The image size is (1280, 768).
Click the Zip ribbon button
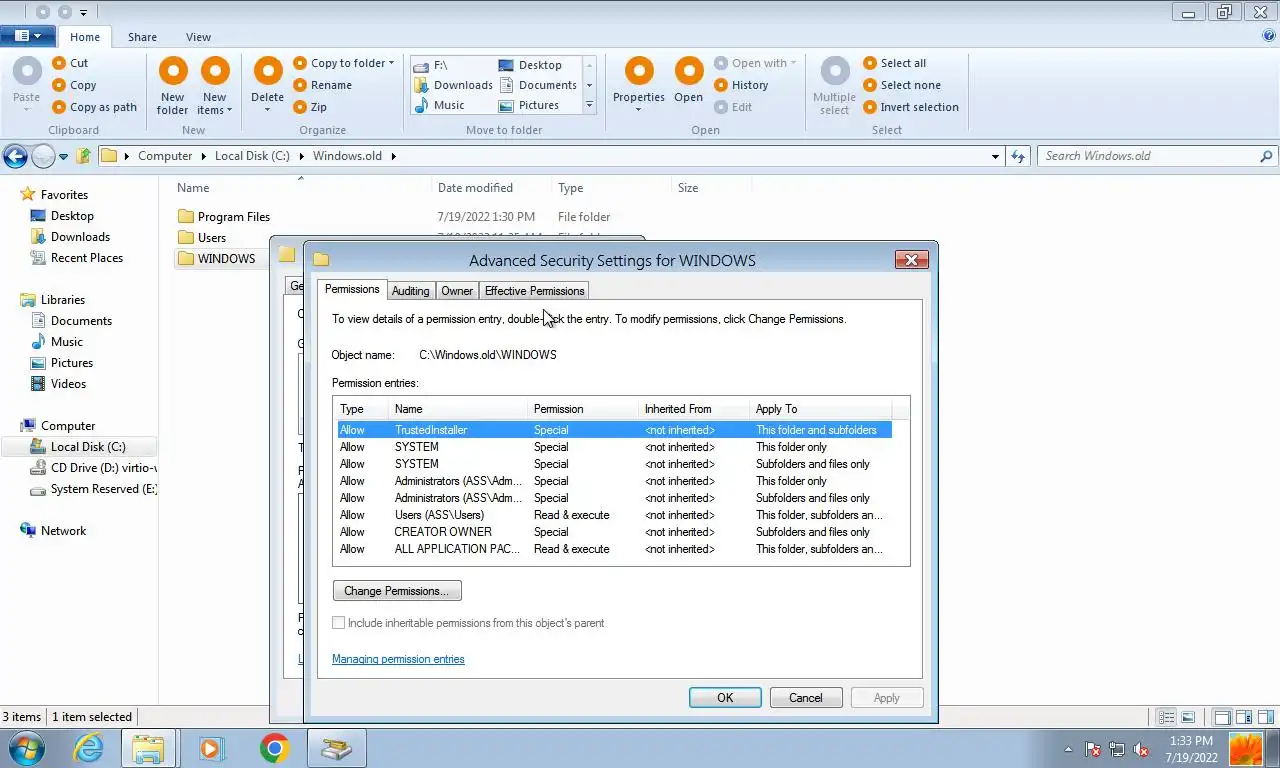(310, 107)
